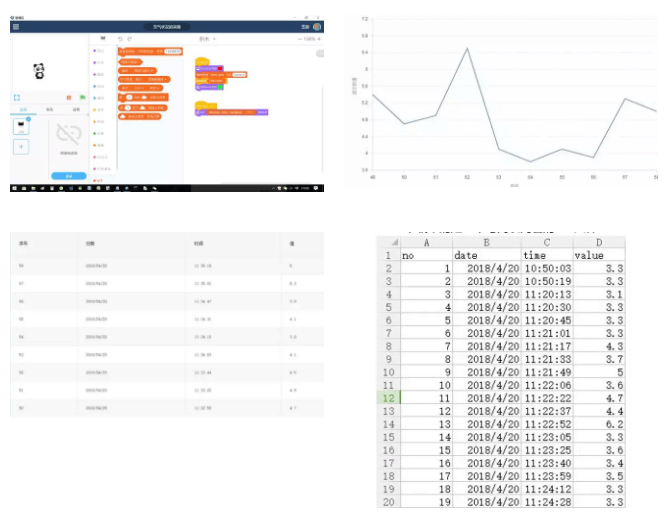
Task: Toggle fullscreen stage icon below the panda
Action: click(x=17, y=98)
